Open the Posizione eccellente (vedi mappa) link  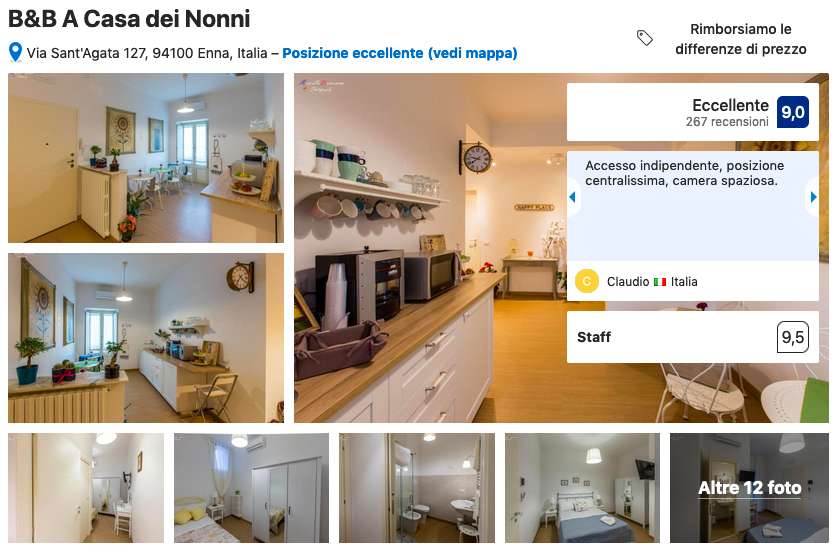point(400,53)
